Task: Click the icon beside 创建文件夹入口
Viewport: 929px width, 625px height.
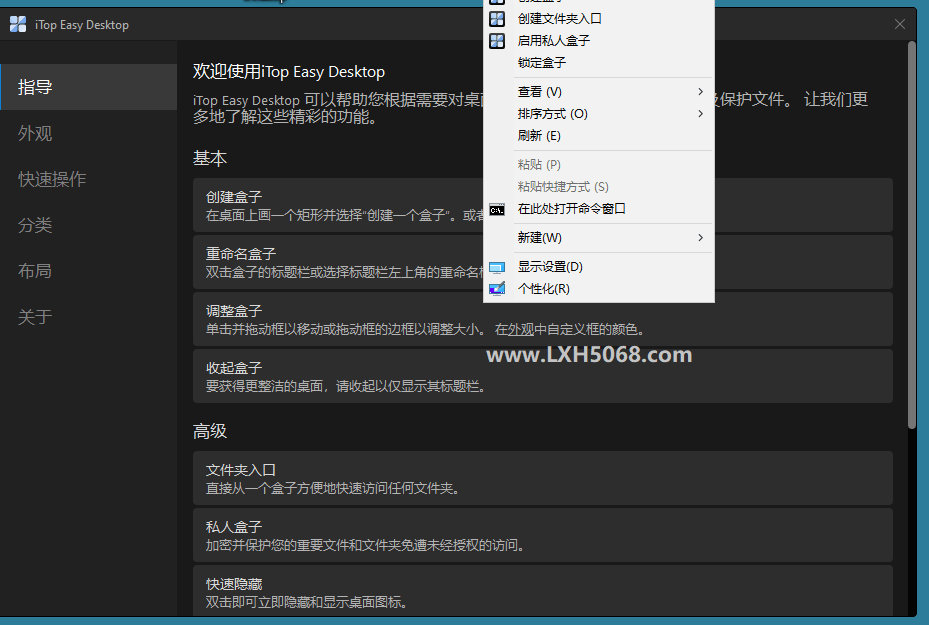Action: click(x=497, y=19)
